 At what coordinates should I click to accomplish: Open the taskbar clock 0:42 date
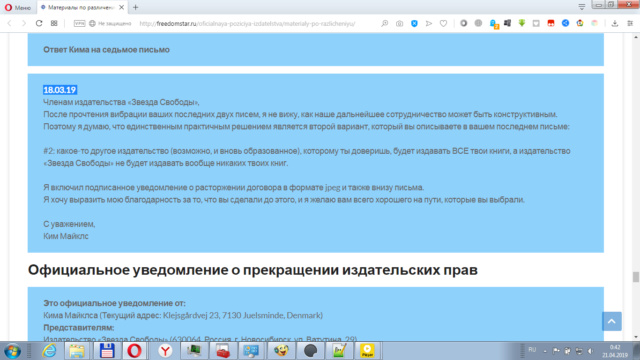tap(615, 351)
